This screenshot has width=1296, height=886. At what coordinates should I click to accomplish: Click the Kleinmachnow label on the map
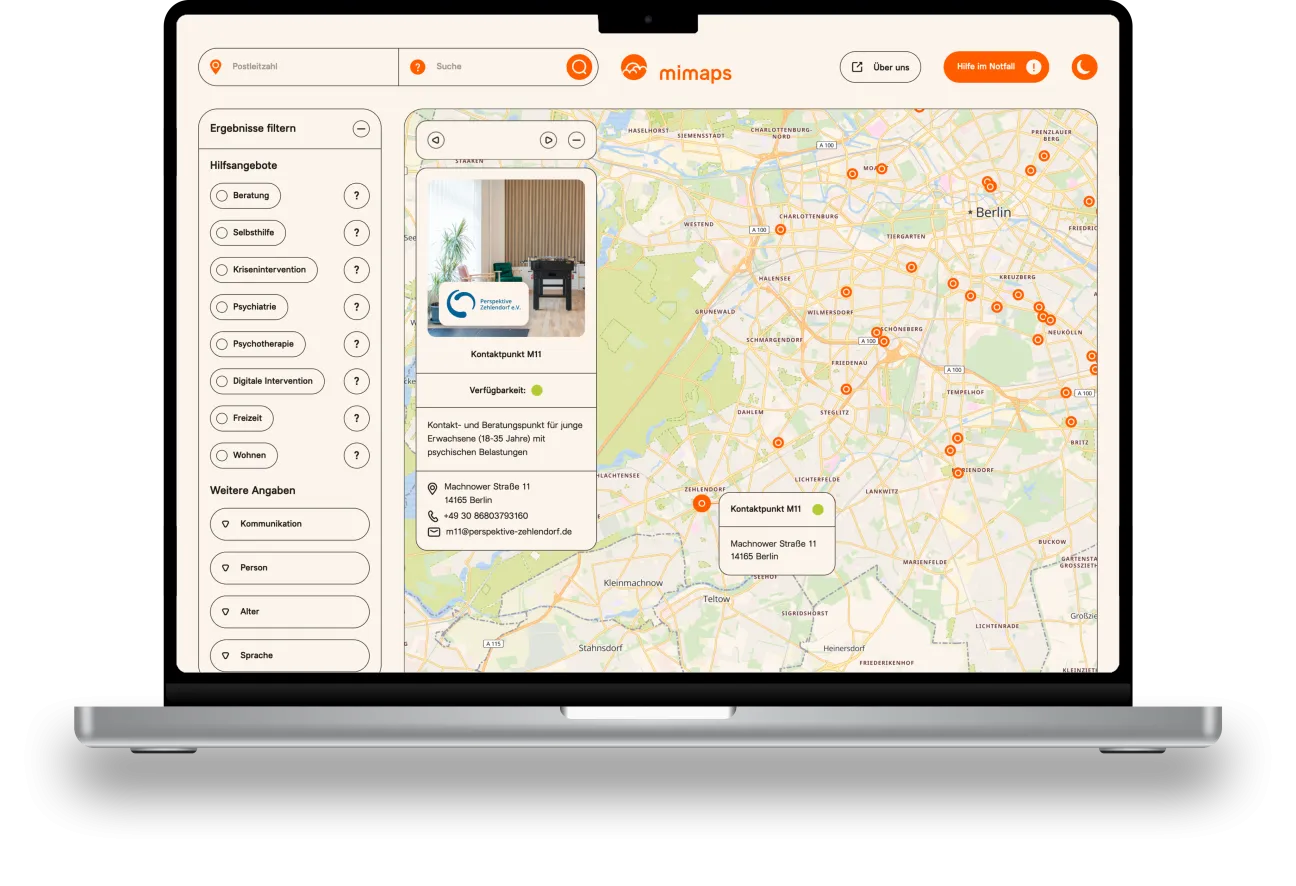(634, 583)
